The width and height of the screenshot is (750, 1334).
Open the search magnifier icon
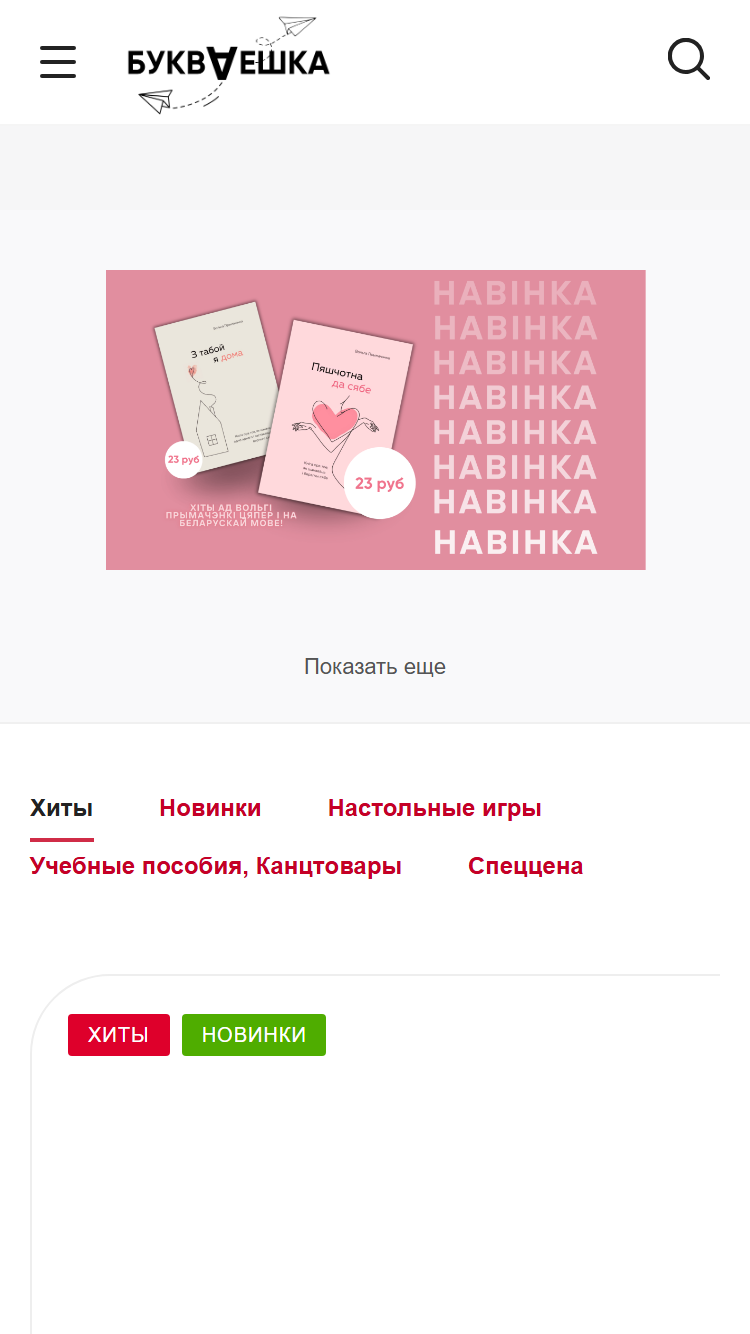[x=689, y=60]
